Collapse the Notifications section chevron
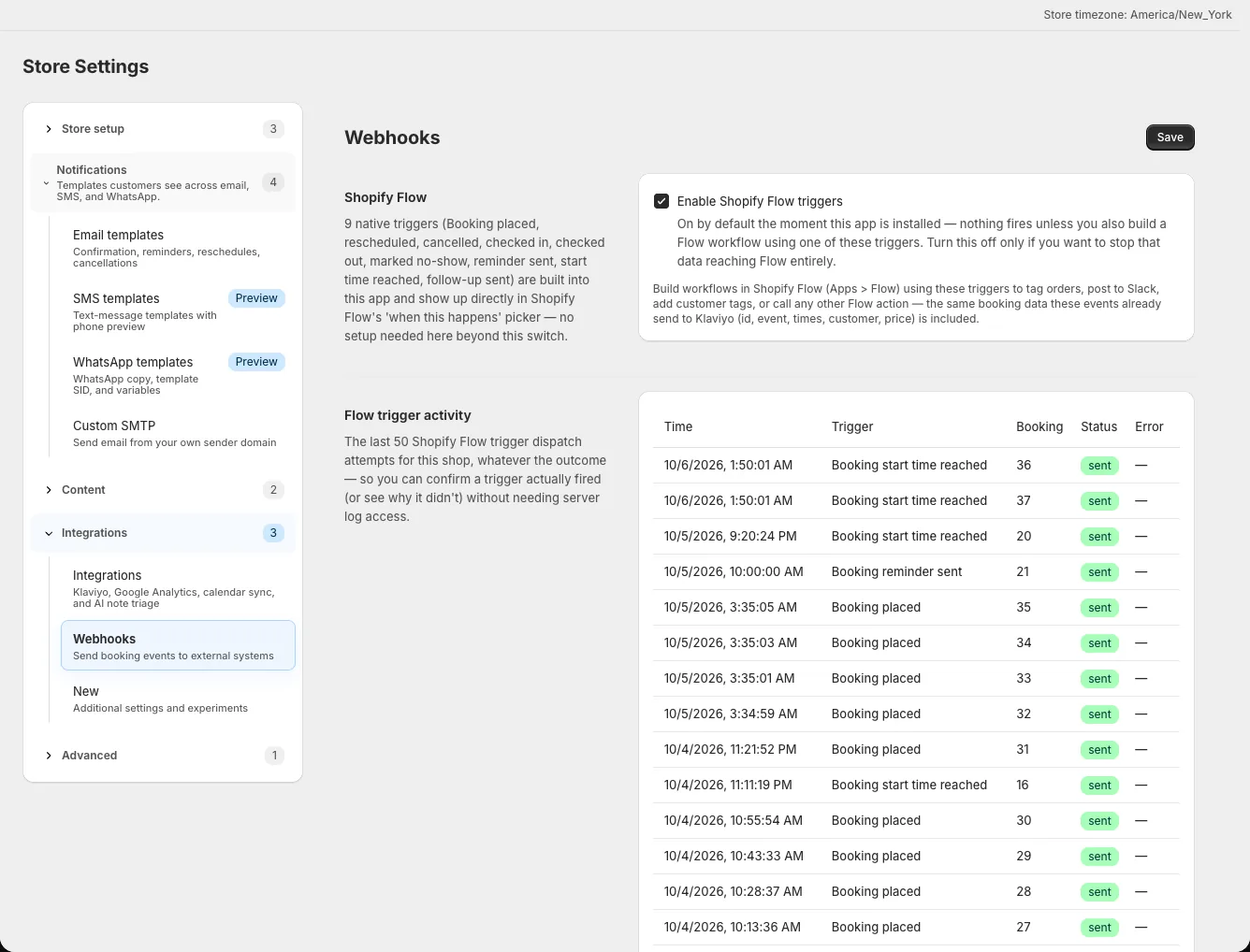Viewport: 1250px width, 952px height. (46, 183)
